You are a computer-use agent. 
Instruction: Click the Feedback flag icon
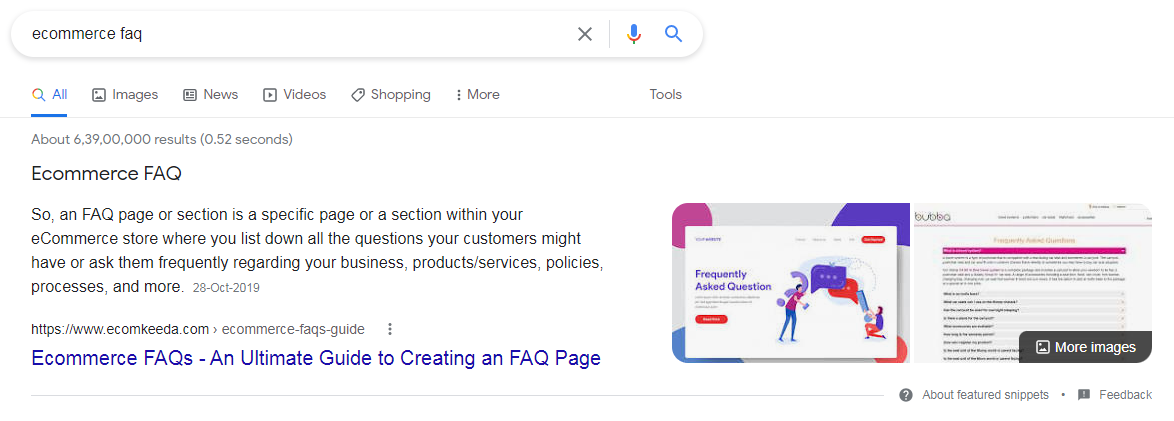(1084, 395)
